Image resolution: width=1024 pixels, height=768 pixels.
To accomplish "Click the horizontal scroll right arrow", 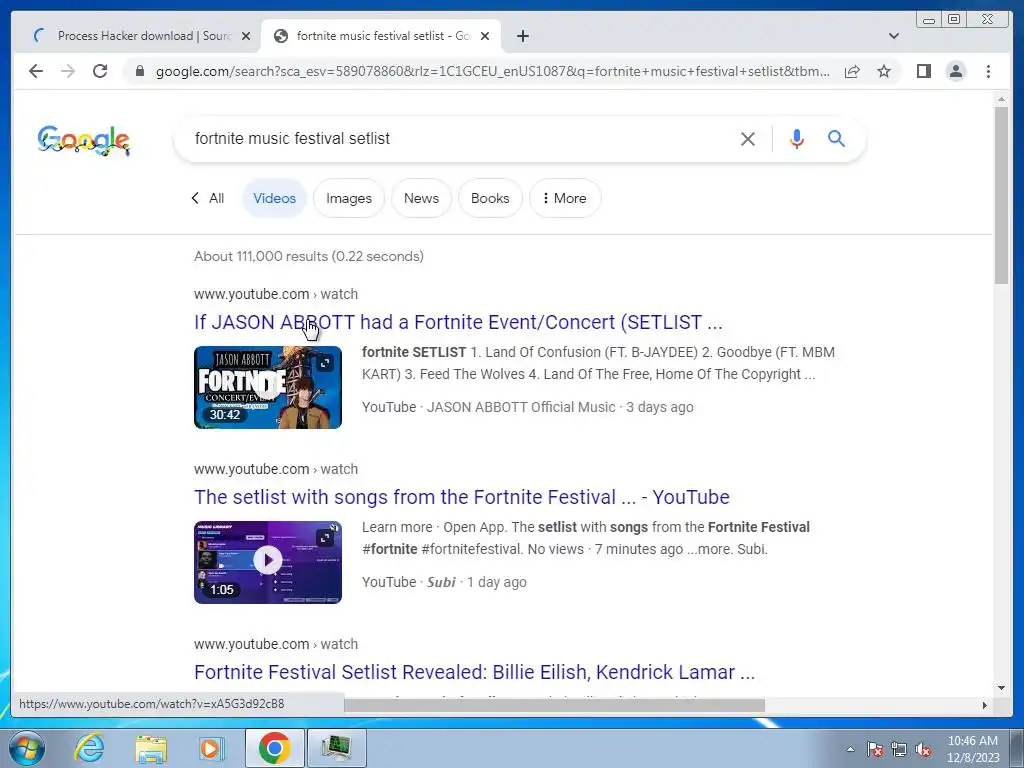I will click(x=984, y=705).
